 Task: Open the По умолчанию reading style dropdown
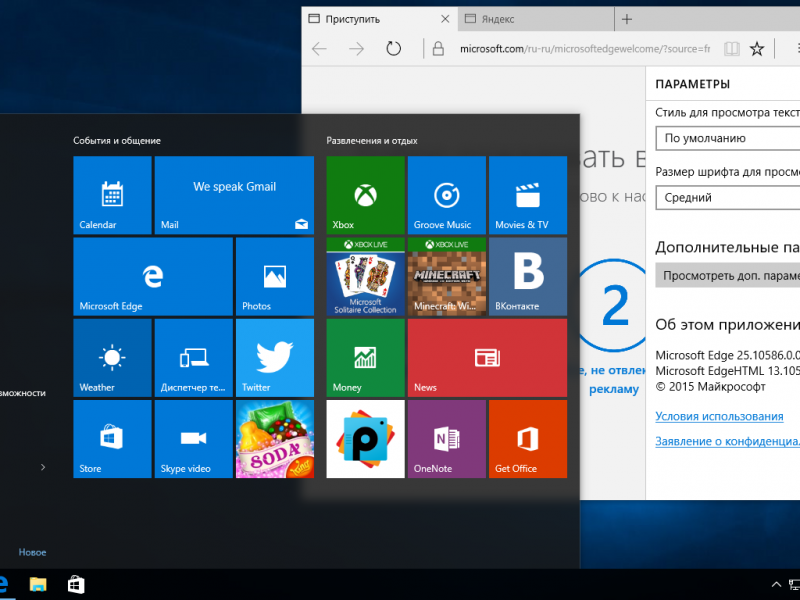[x=728, y=138]
